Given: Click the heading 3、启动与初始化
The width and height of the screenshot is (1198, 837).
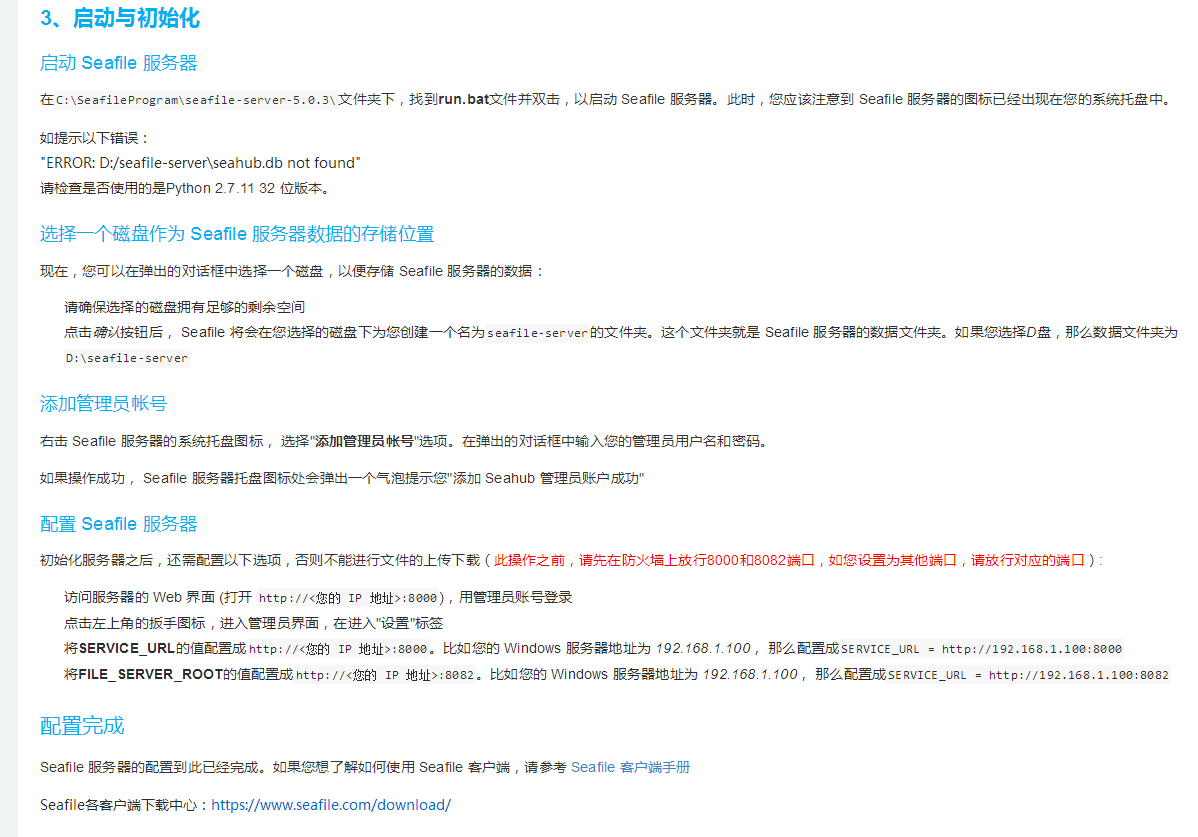Looking at the screenshot, I should click(120, 18).
